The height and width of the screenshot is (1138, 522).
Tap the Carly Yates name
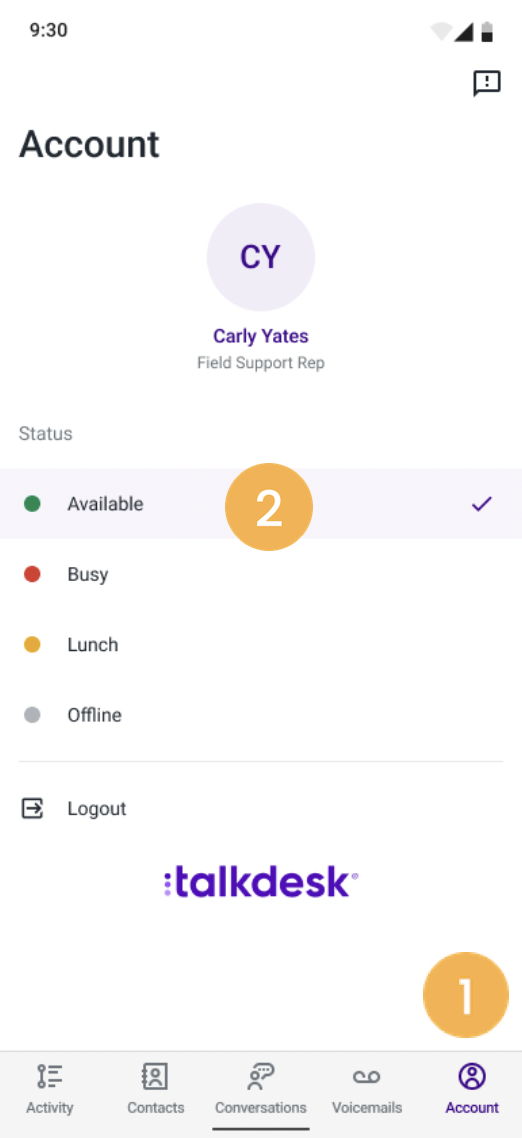[x=261, y=337]
